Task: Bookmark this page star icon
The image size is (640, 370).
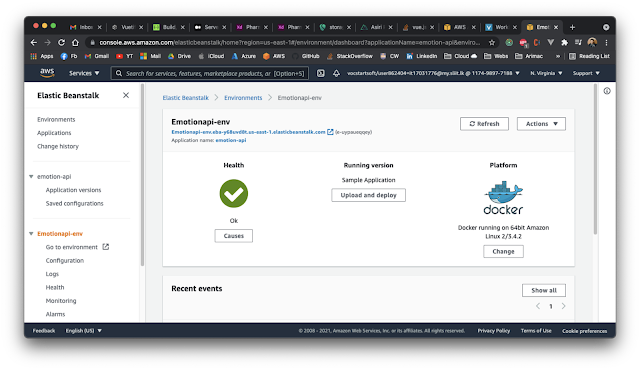Action: click(492, 42)
